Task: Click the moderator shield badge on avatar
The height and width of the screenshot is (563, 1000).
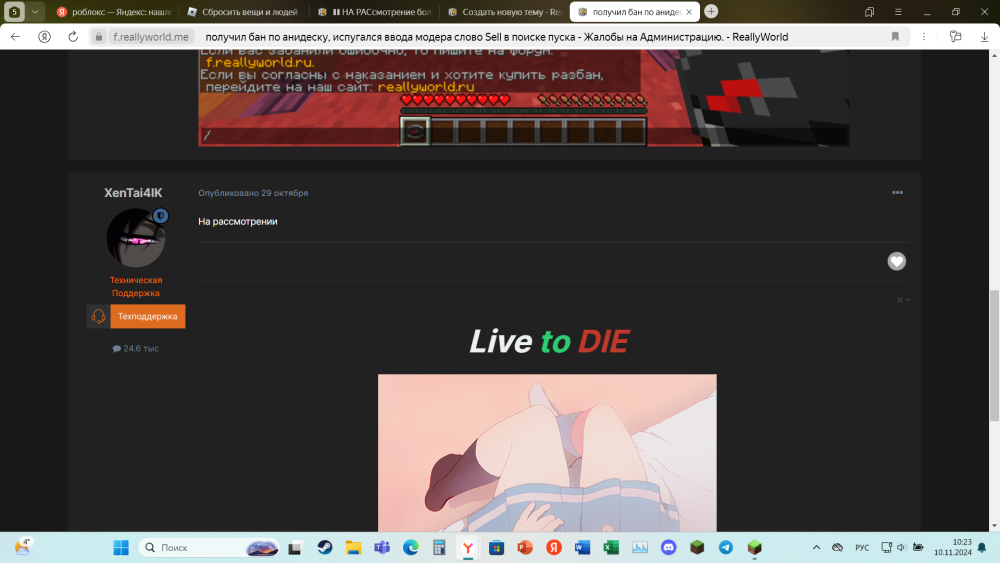Action: click(x=161, y=216)
